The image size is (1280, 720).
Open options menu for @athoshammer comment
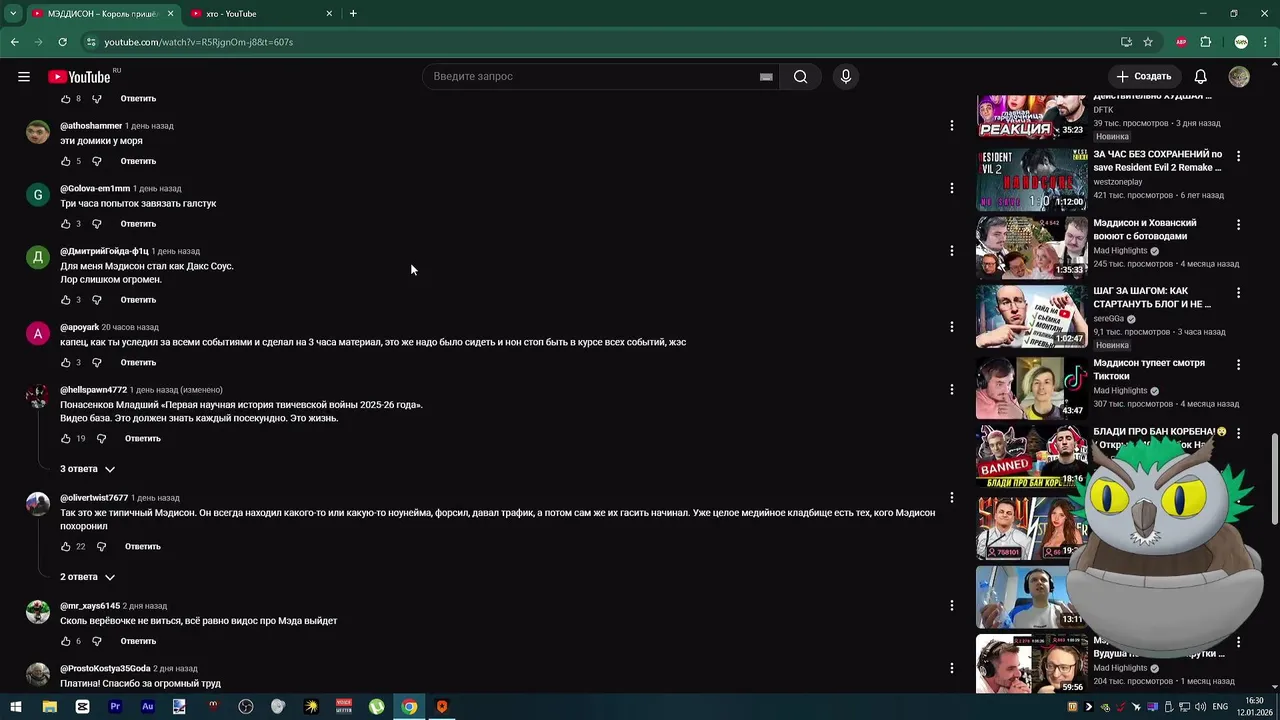(952, 126)
